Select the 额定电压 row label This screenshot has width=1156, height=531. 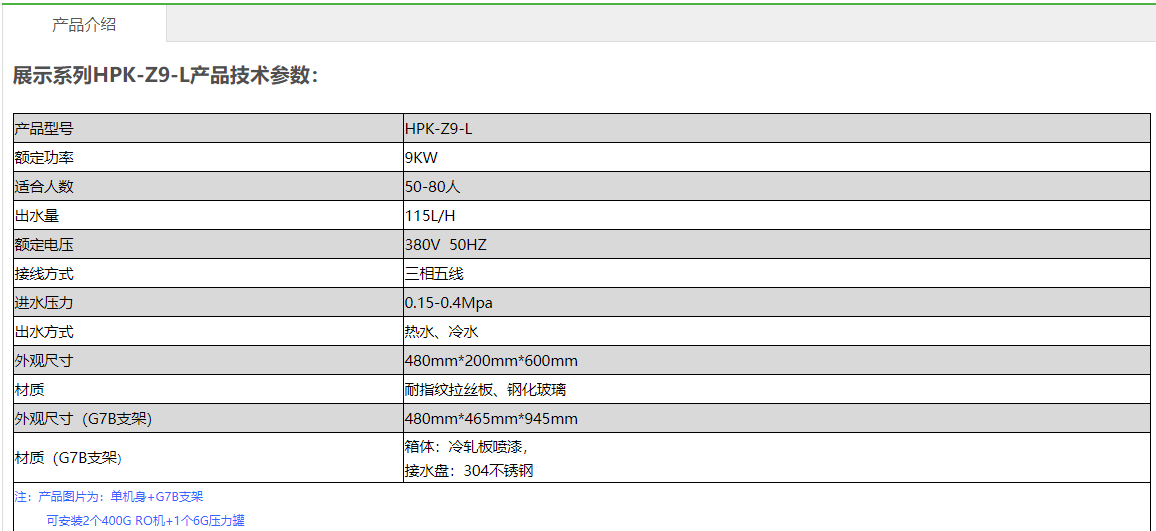click(44, 244)
